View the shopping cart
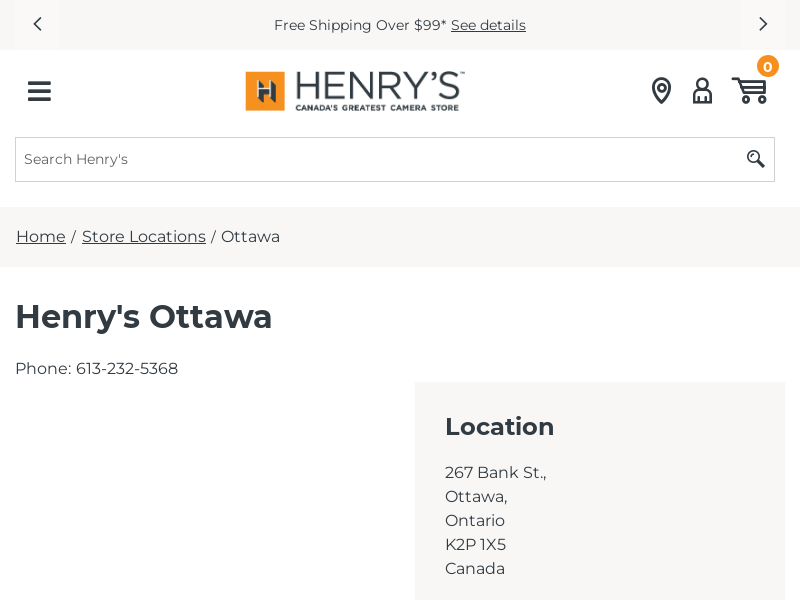 point(749,91)
